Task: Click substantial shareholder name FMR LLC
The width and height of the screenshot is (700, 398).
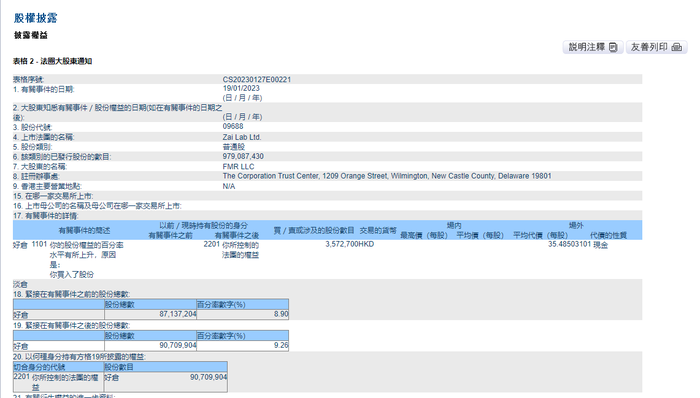Action: [238, 166]
